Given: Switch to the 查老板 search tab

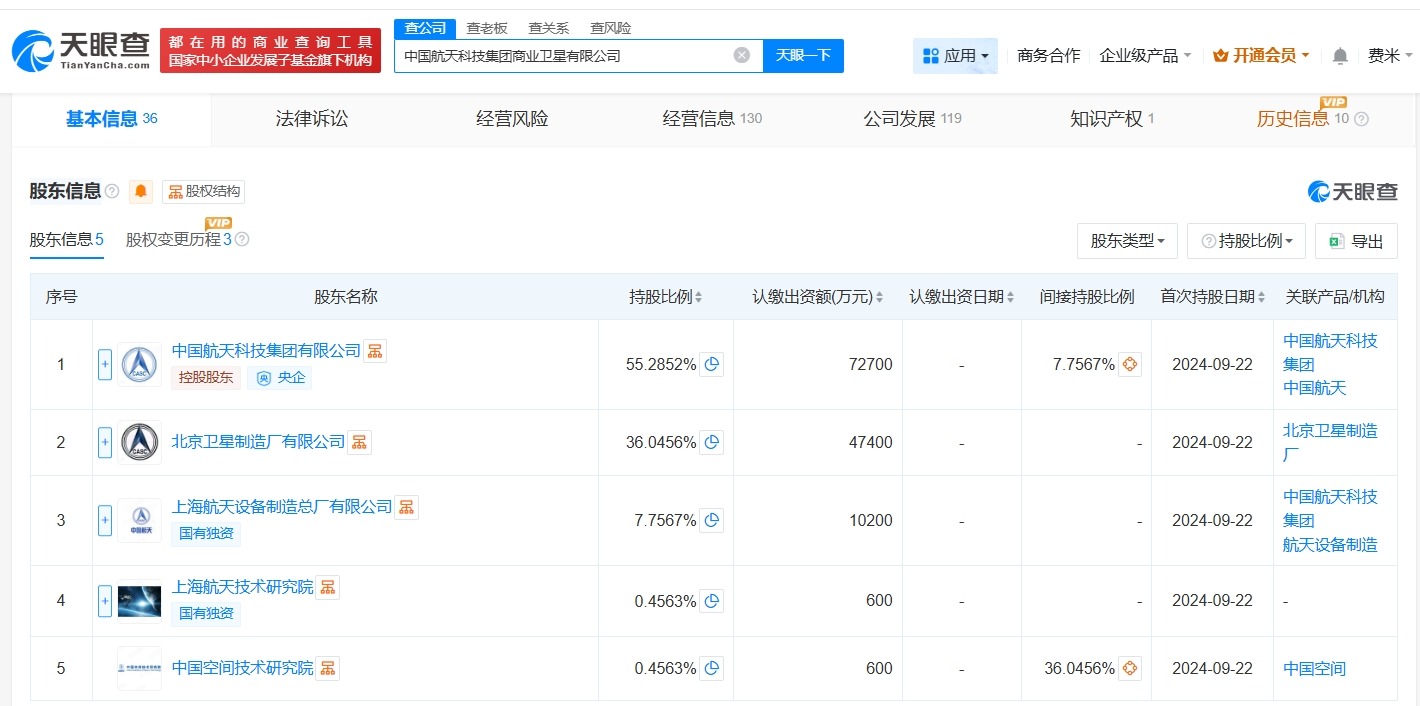Looking at the screenshot, I should click(487, 28).
